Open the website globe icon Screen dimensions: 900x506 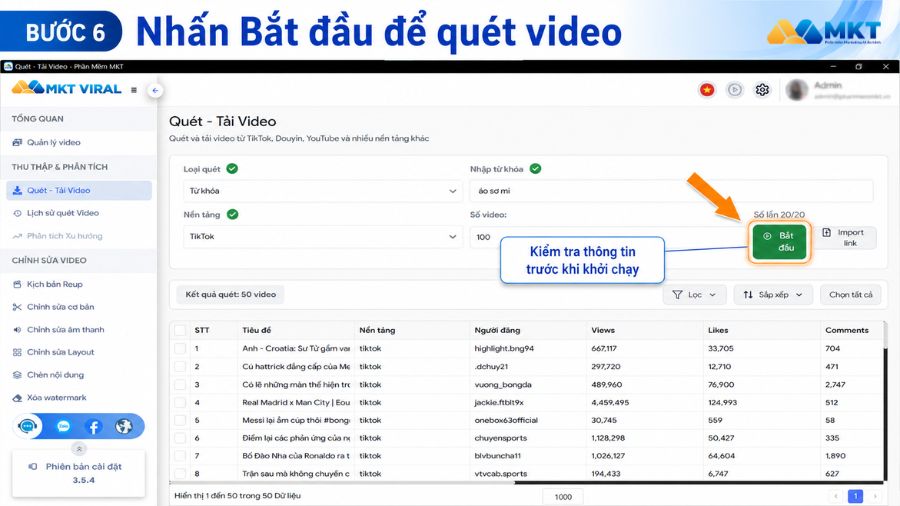point(123,426)
